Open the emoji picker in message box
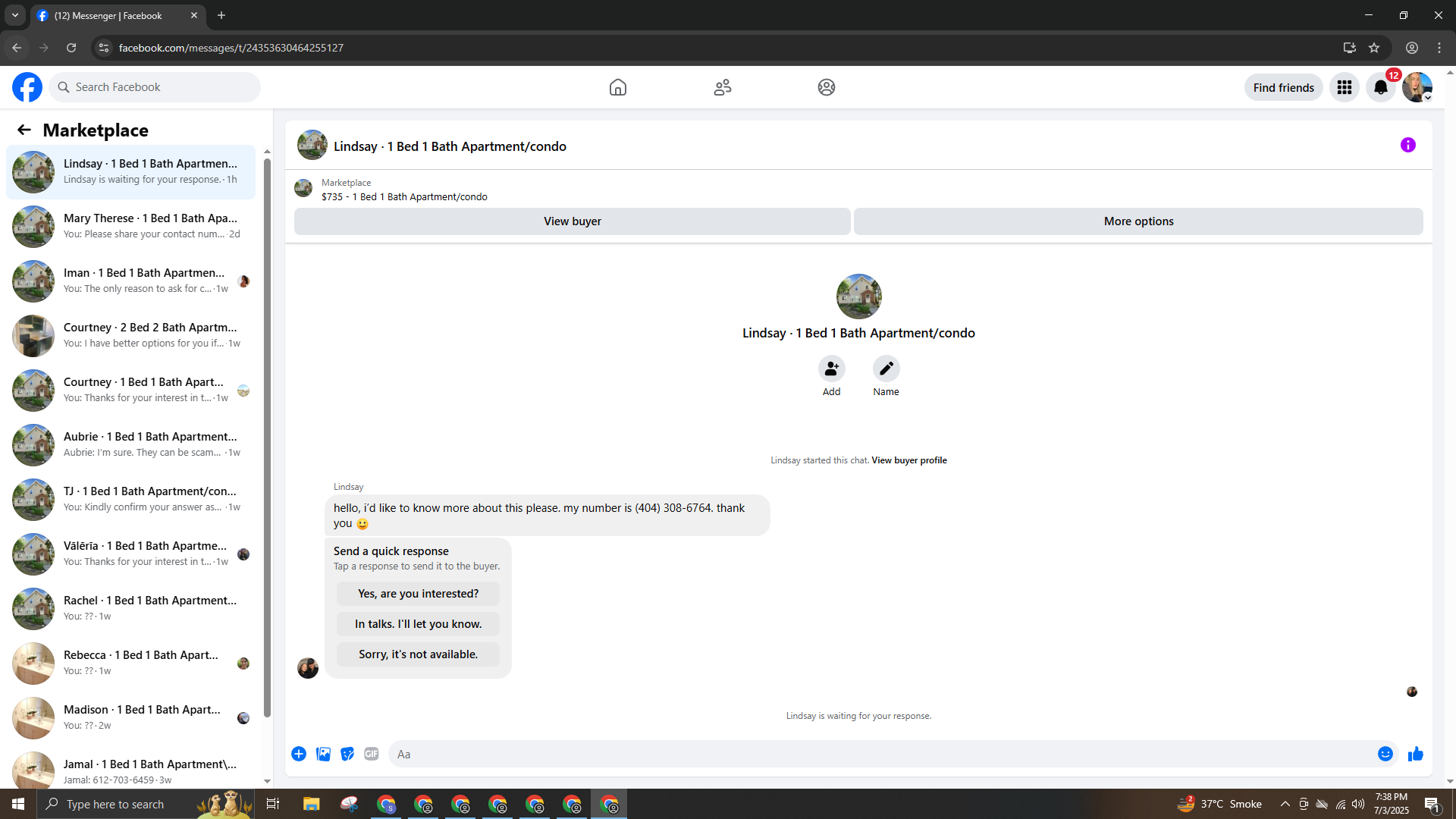This screenshot has height=819, width=1456. [x=1385, y=754]
